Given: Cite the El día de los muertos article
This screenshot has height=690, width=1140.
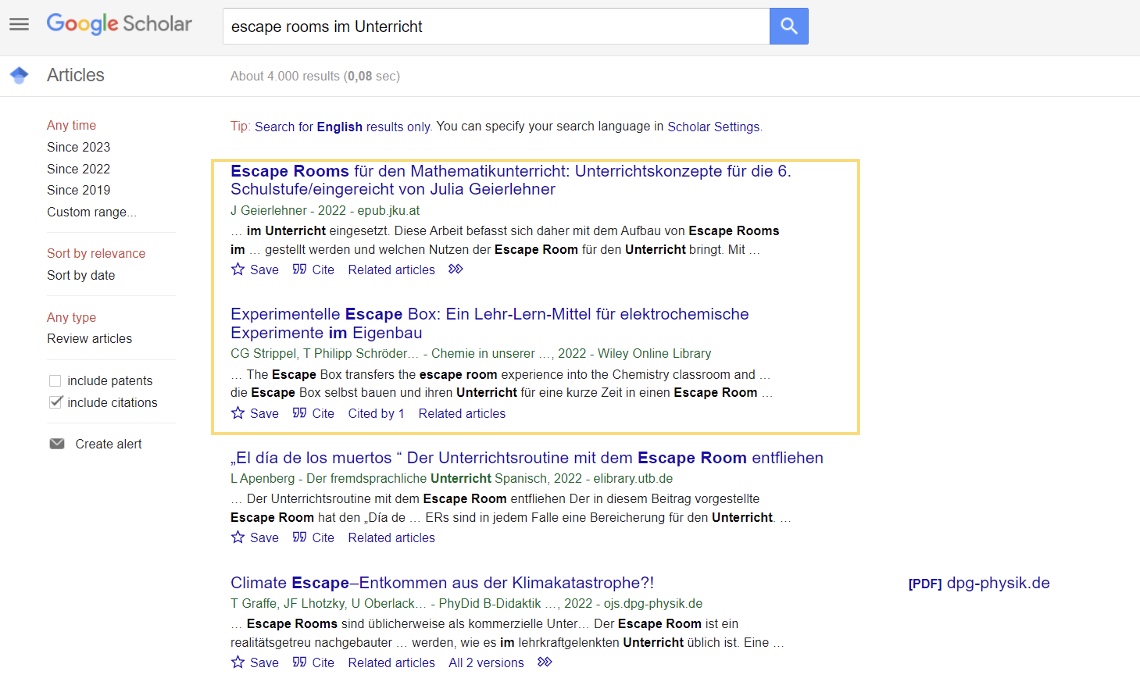Looking at the screenshot, I should point(314,538).
